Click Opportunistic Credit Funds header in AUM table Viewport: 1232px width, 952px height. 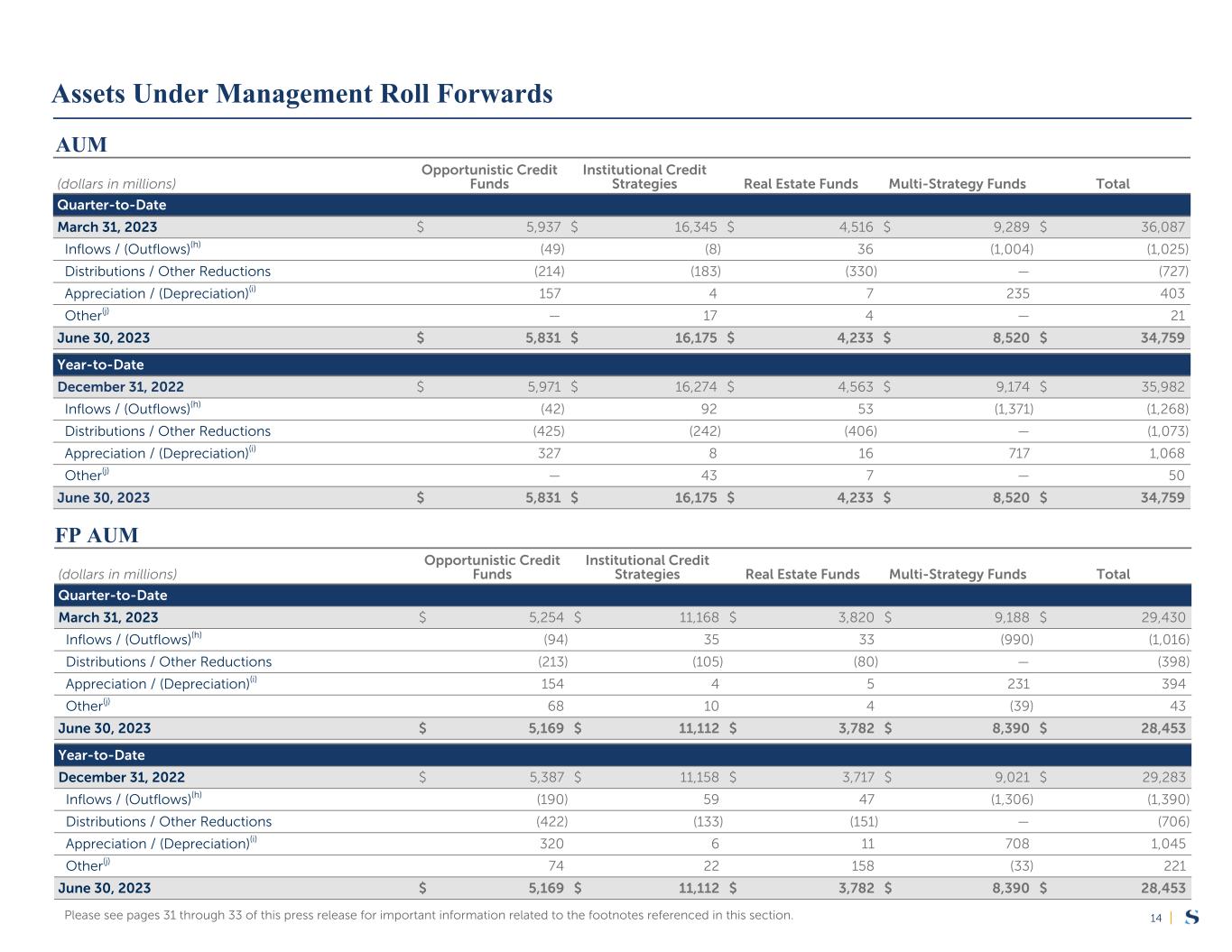489,177
